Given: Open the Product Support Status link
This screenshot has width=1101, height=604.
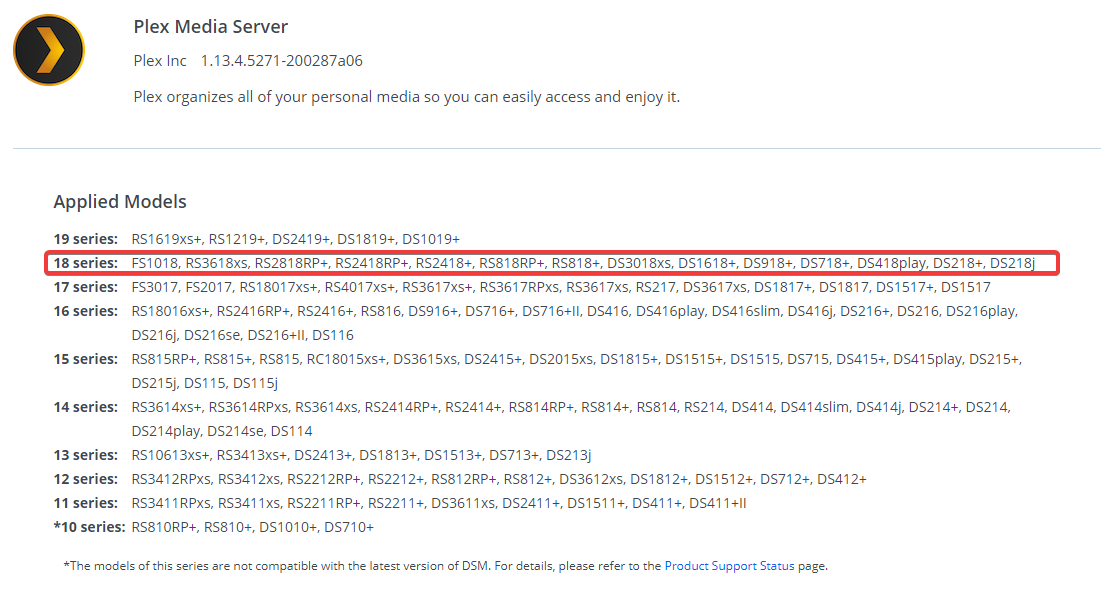Looking at the screenshot, I should tap(729, 566).
